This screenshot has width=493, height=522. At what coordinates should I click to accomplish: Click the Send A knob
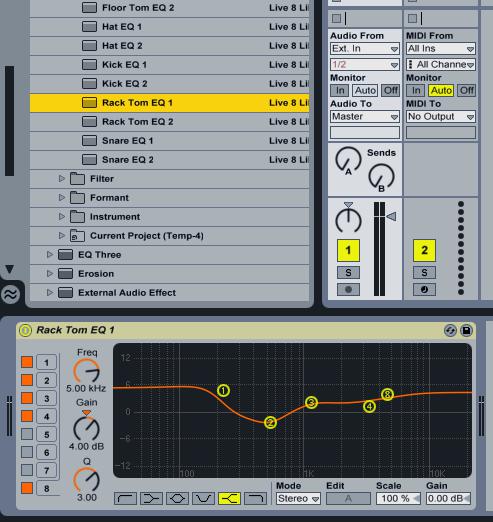(x=348, y=160)
